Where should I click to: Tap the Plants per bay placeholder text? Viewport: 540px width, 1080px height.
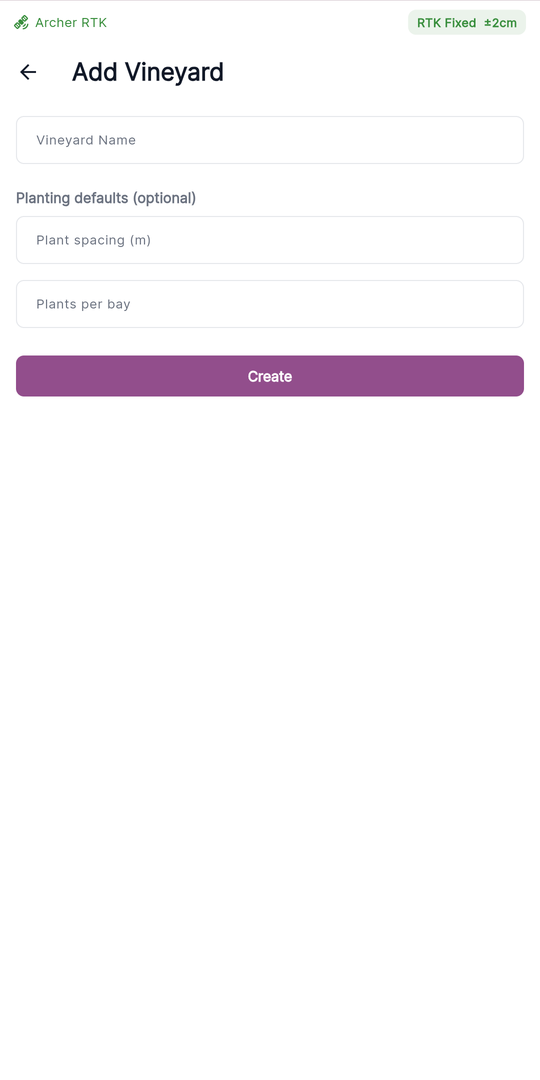click(x=83, y=304)
